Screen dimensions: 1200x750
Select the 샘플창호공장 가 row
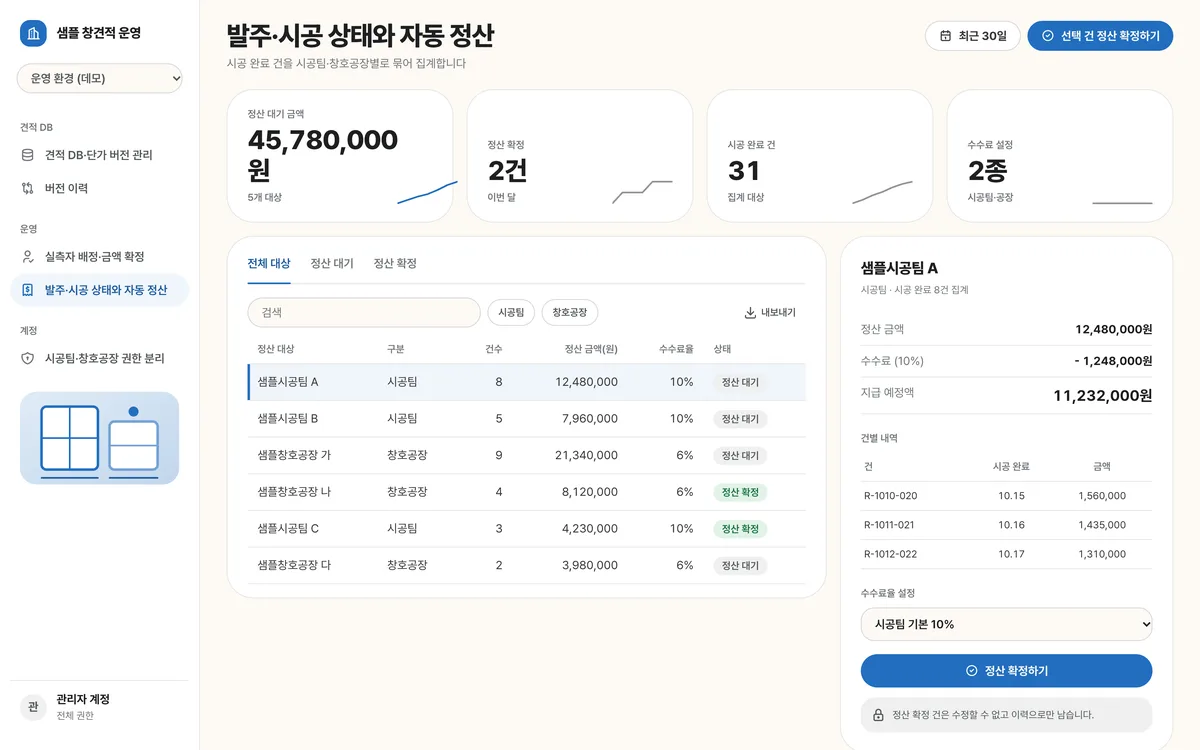[x=526, y=455]
